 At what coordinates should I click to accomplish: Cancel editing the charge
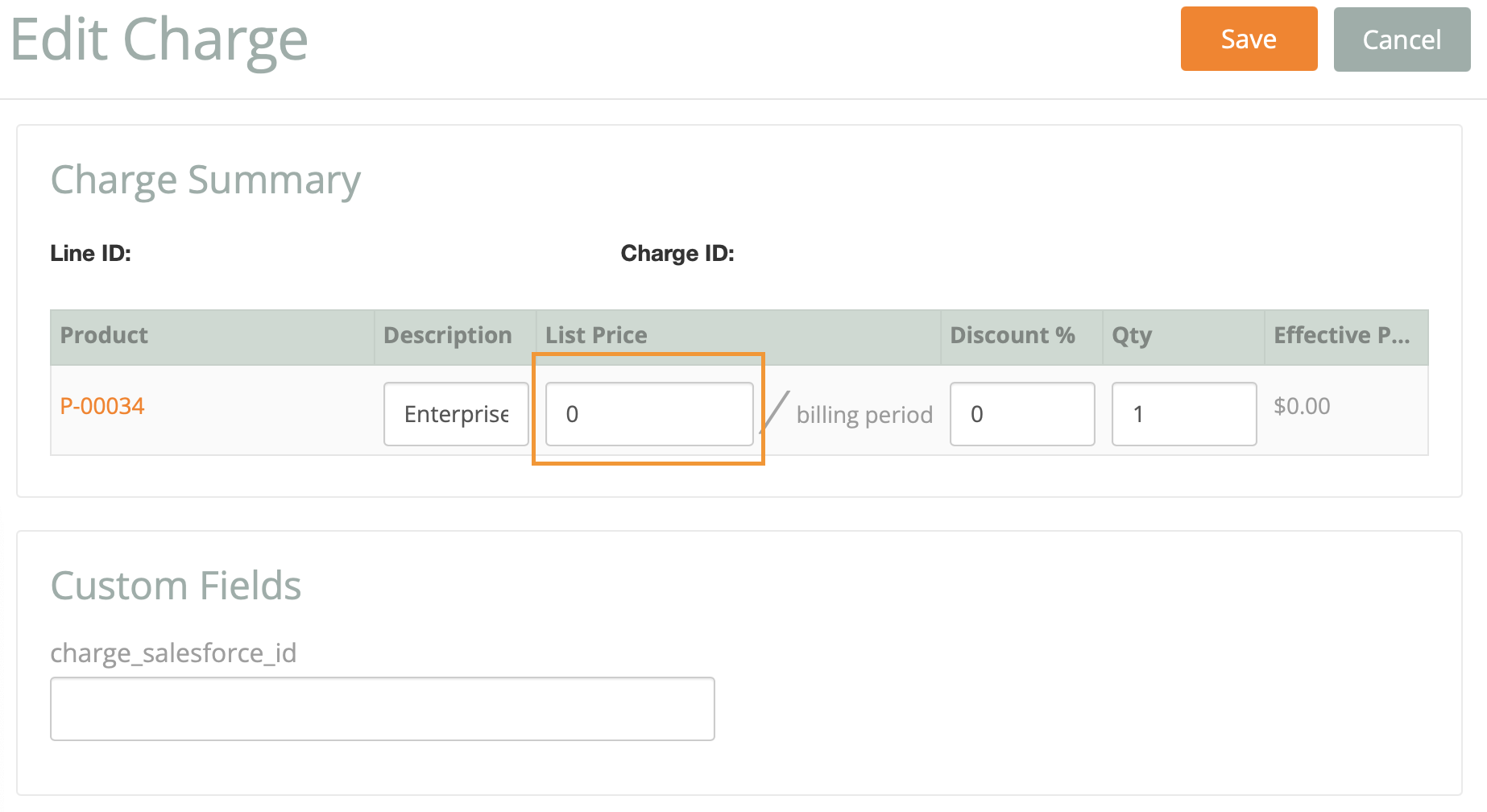(x=1402, y=39)
